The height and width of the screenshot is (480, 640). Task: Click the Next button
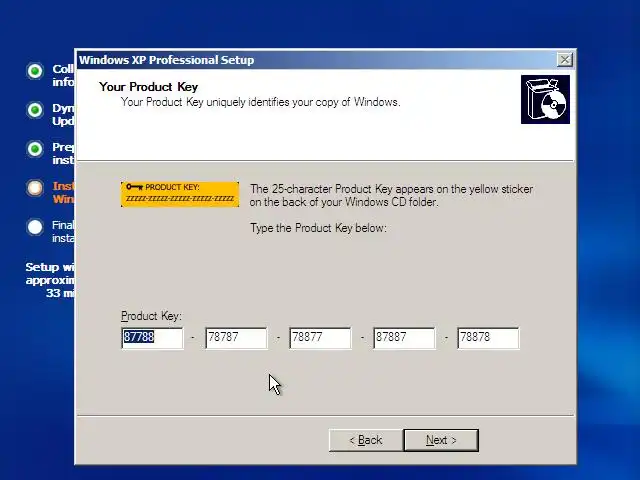click(x=441, y=440)
